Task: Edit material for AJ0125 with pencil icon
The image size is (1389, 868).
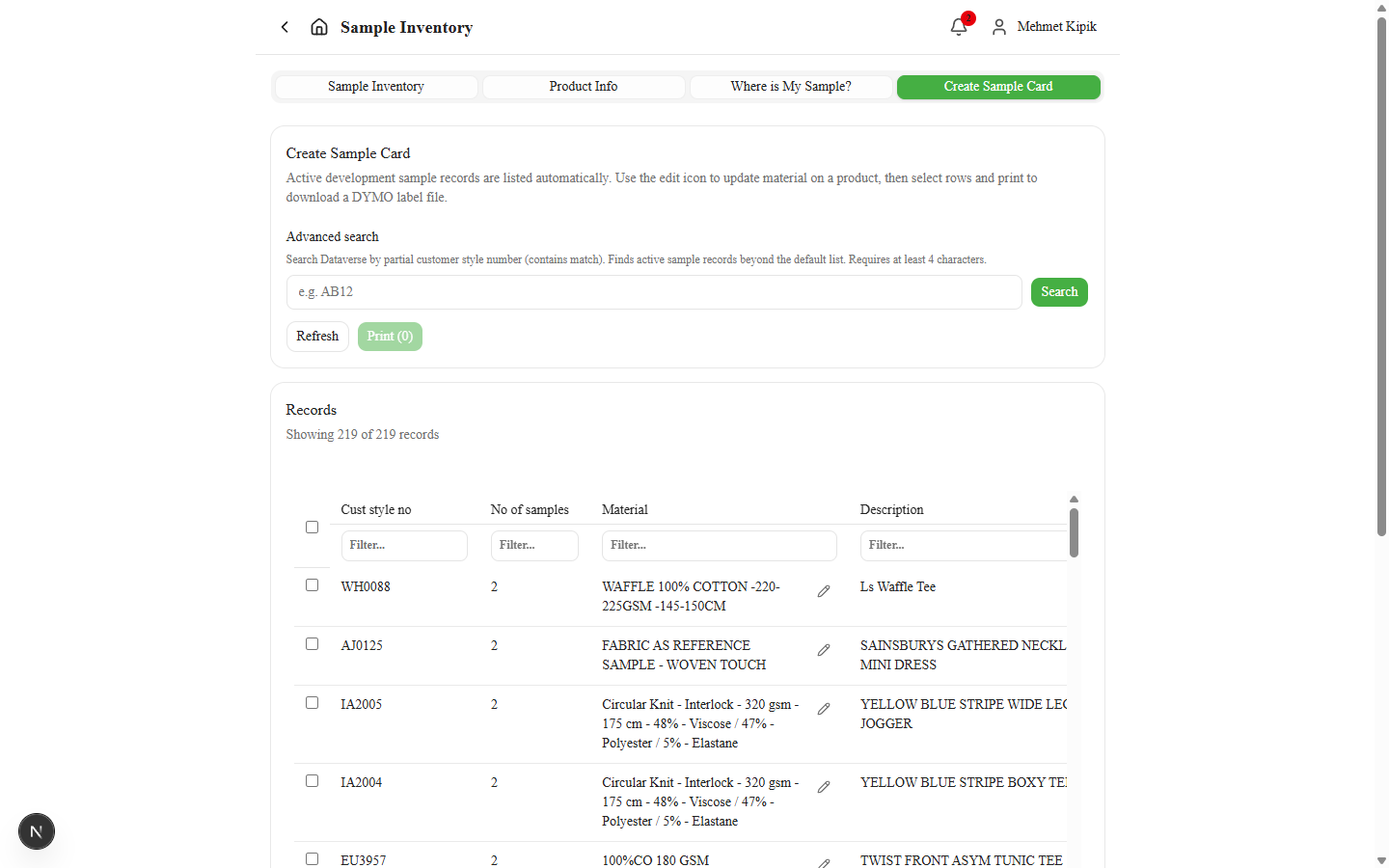Action: click(824, 650)
